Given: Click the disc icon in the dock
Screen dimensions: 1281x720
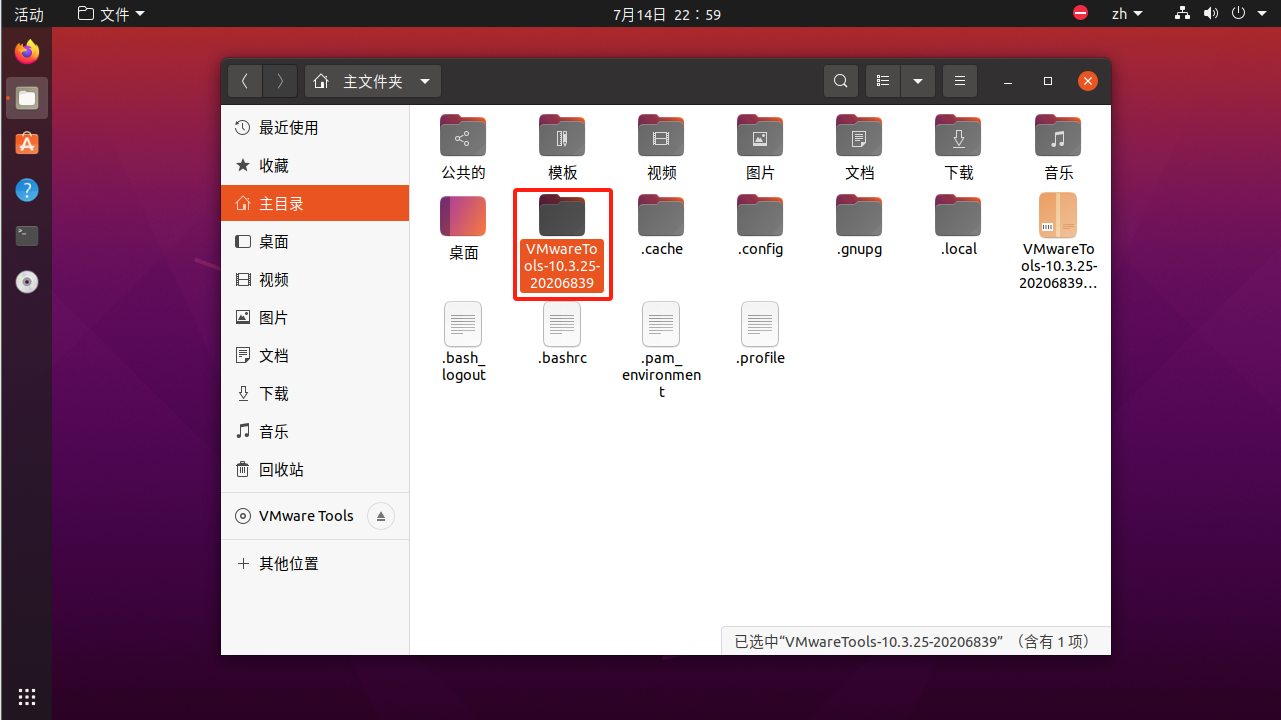Looking at the screenshot, I should coord(27,282).
